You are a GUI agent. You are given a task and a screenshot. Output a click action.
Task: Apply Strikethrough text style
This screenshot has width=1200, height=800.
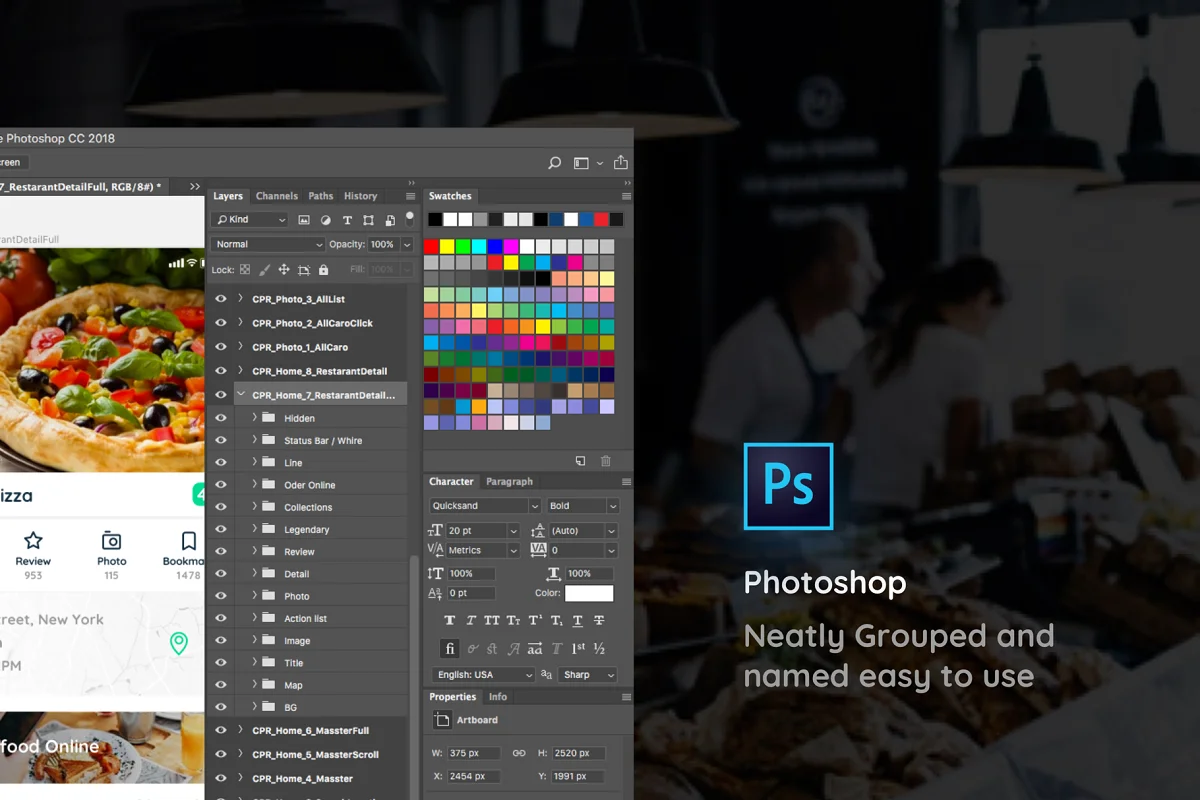click(599, 621)
